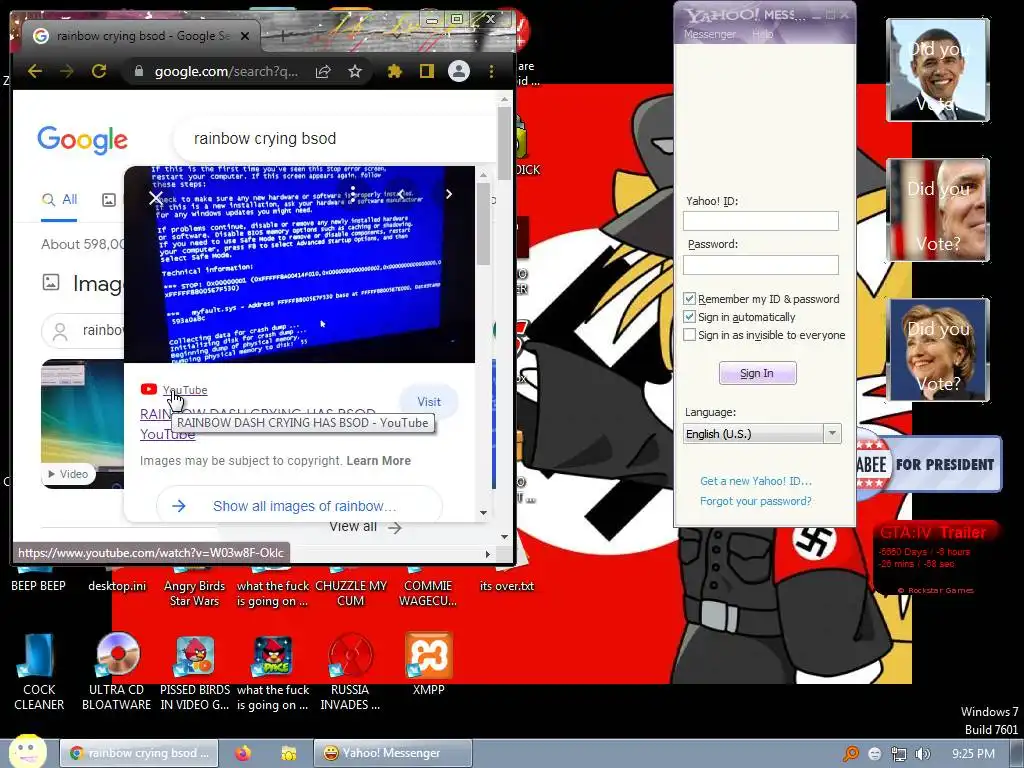
Task: Close the rainbow crying bsod tab
Action: tap(245, 36)
